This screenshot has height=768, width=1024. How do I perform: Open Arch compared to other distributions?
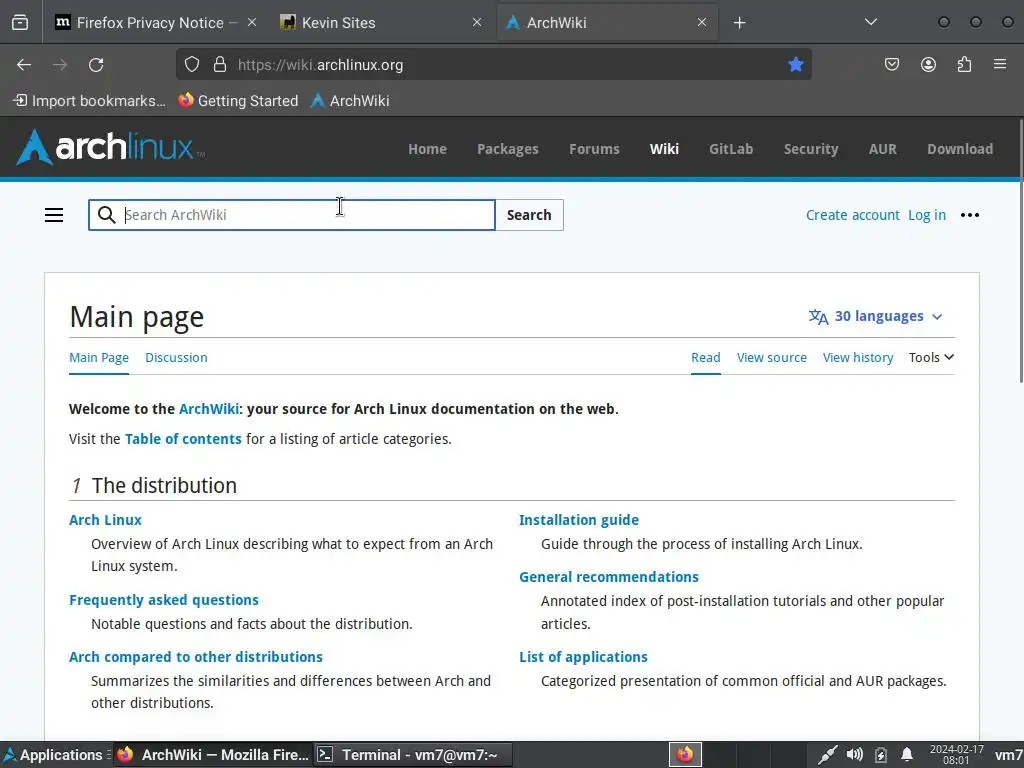pyautogui.click(x=196, y=656)
